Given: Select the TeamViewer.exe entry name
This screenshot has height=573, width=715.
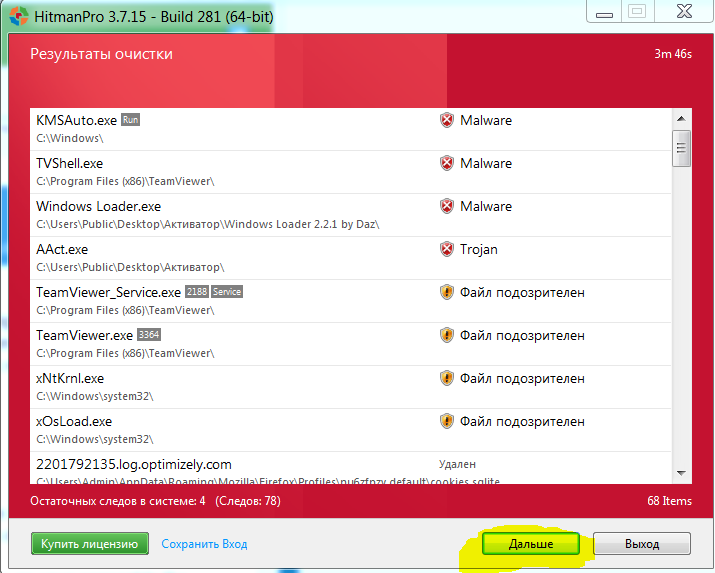Looking at the screenshot, I should [x=84, y=335].
